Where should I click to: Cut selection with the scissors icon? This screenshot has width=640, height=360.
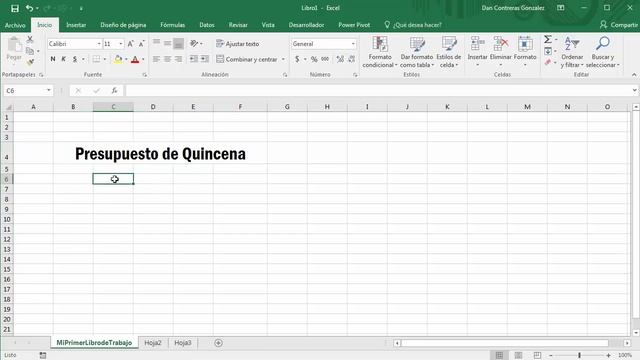[x=30, y=40]
